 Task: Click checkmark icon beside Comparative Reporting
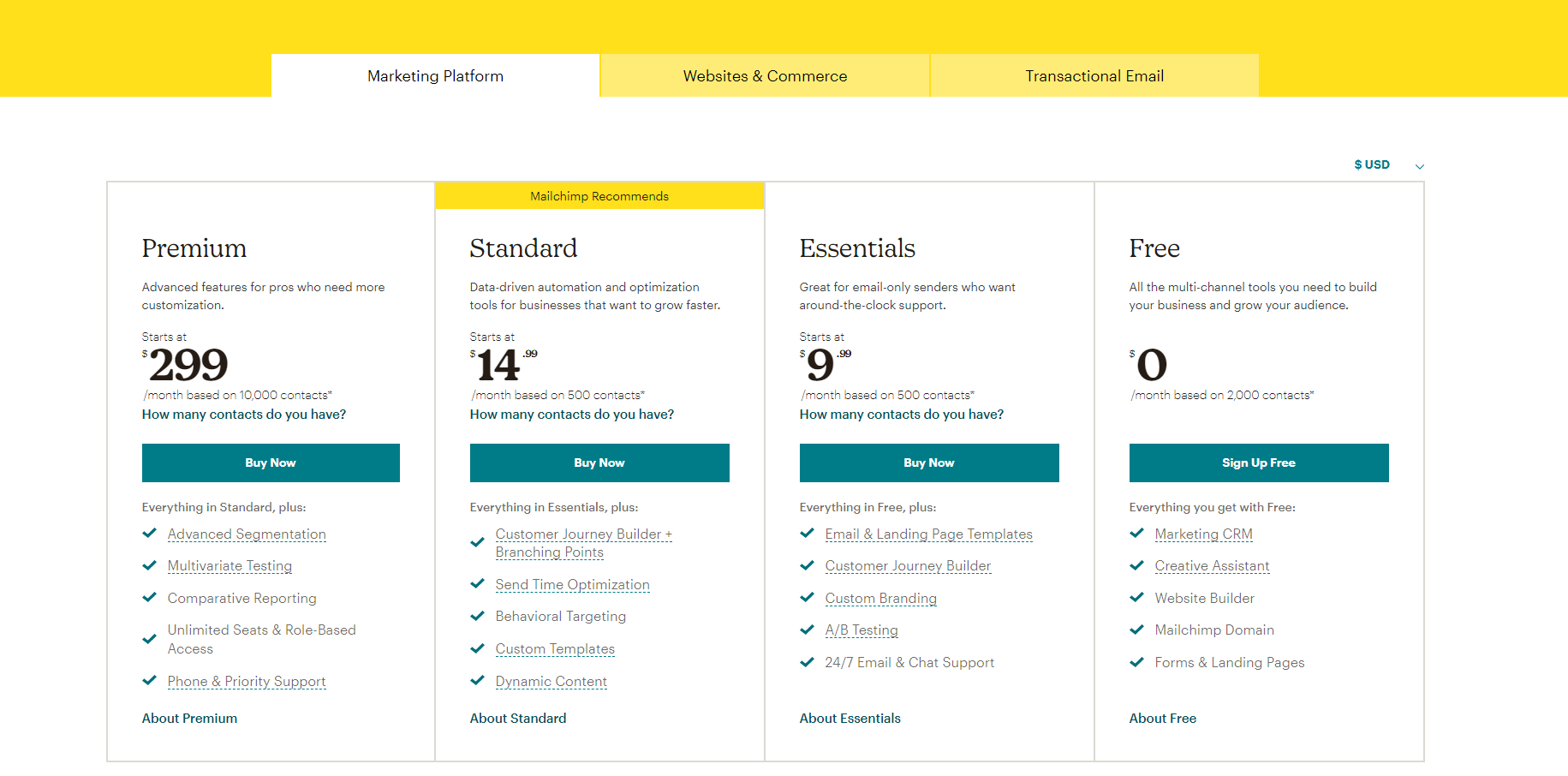(149, 597)
